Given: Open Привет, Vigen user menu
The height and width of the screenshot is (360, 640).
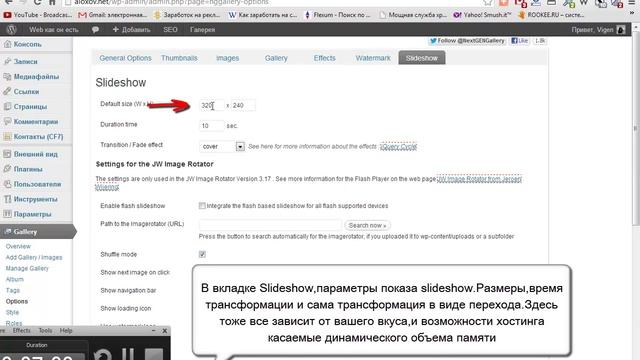Looking at the screenshot, I should coord(598,29).
